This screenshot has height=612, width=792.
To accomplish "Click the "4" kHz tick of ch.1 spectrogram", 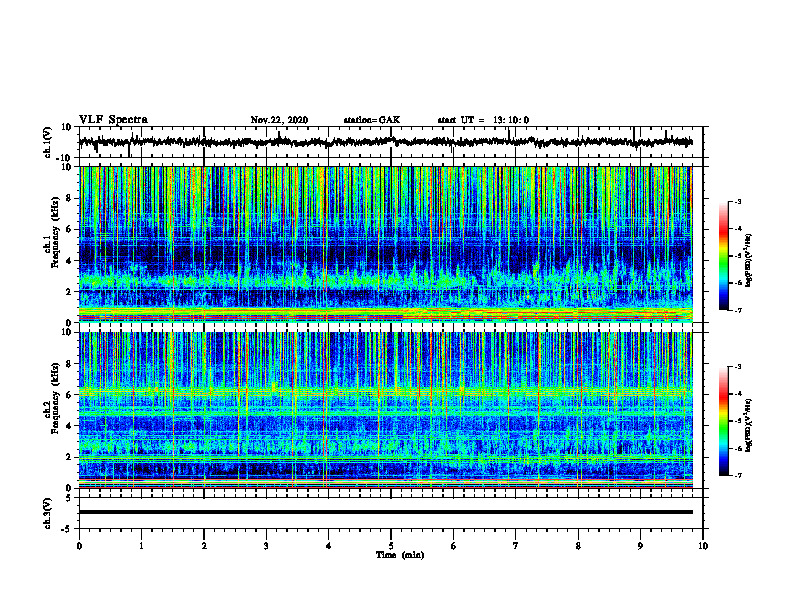I will (x=70, y=261).
